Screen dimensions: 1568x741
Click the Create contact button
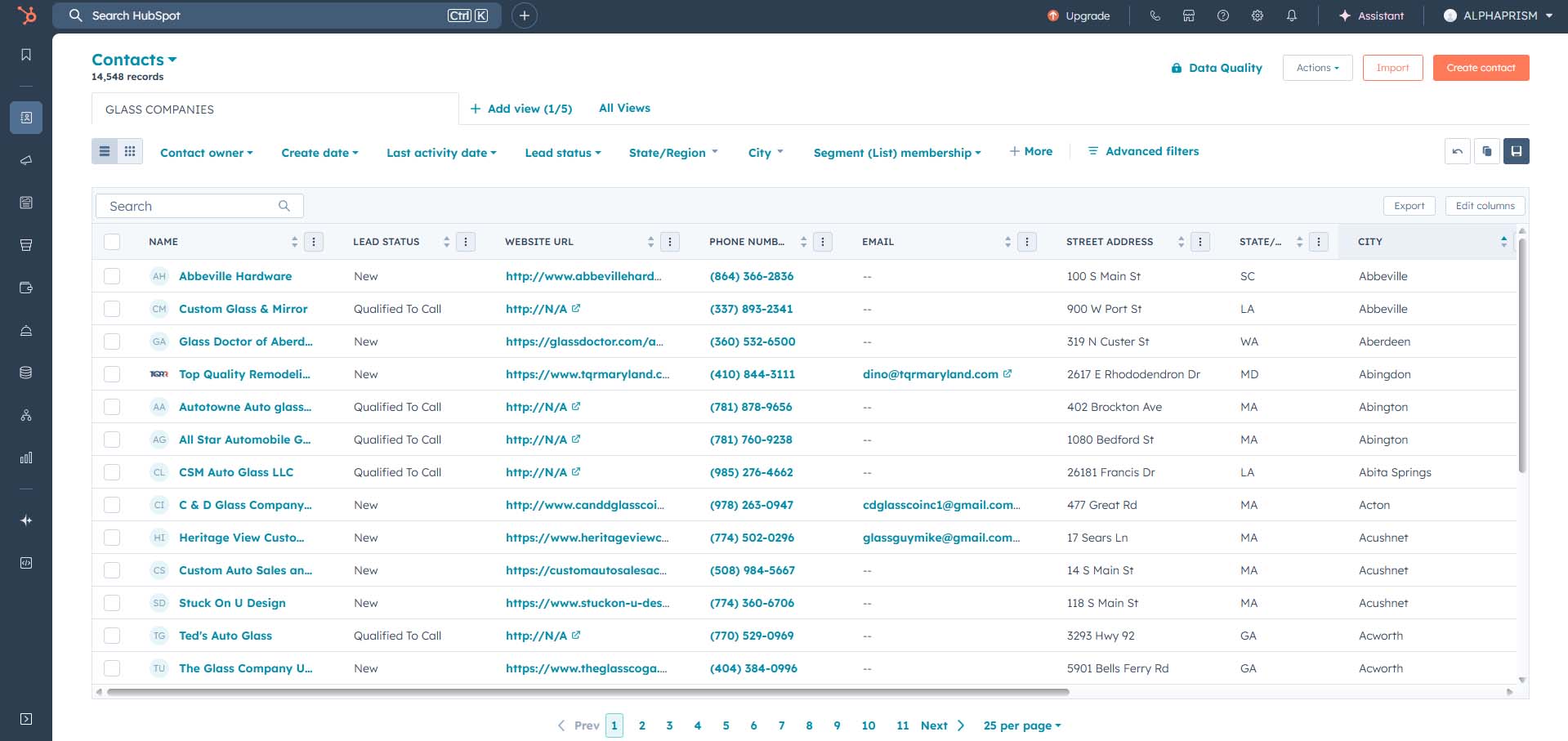coord(1481,68)
